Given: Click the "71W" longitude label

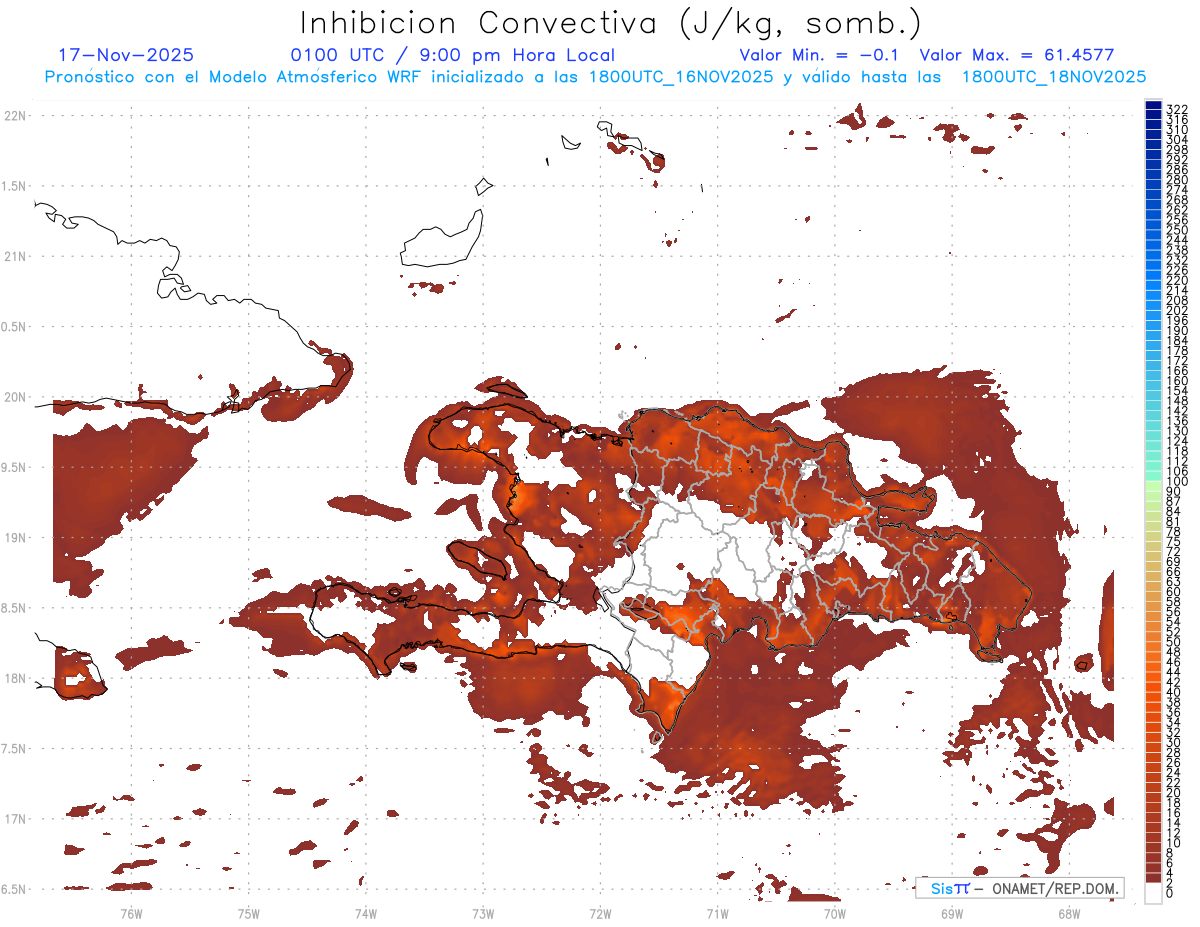Looking at the screenshot, I should click(717, 913).
